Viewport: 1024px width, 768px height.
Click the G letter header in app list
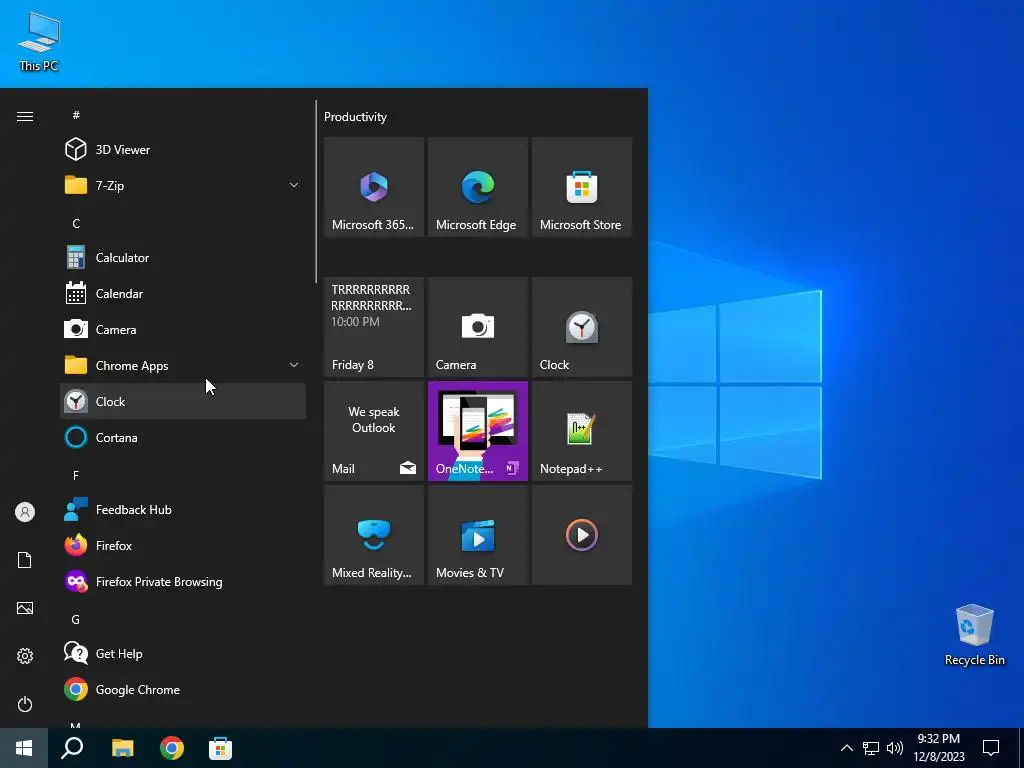(x=76, y=619)
